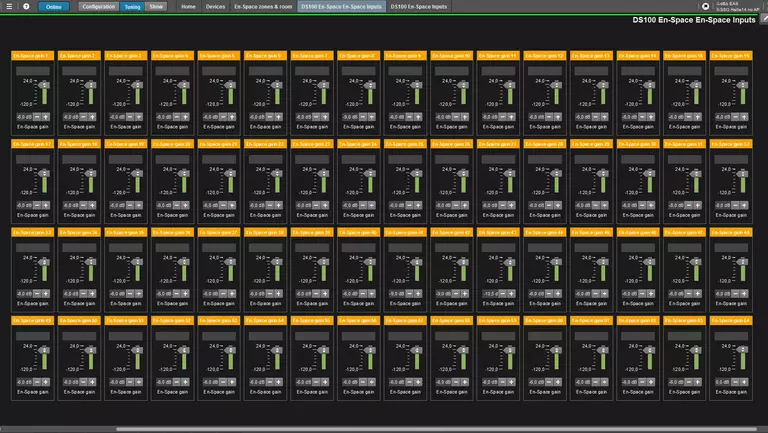
Task: Click the round status icon next to the project name
Action: (705, 6)
